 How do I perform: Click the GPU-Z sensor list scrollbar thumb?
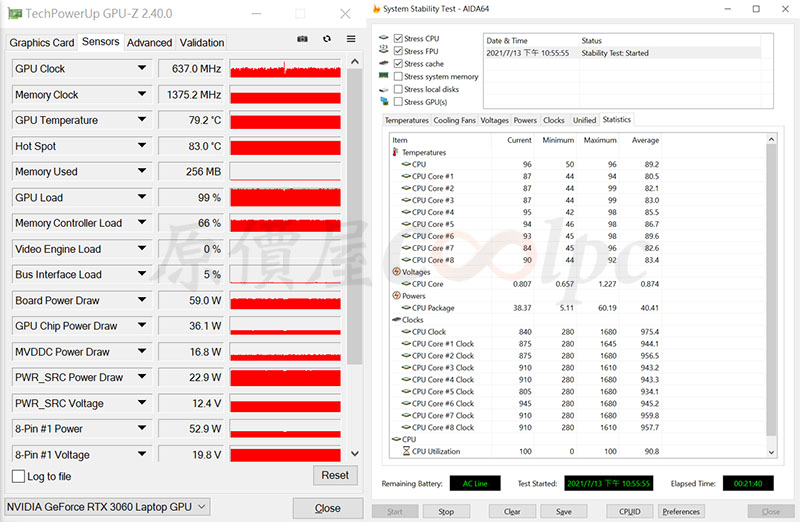click(x=355, y=217)
